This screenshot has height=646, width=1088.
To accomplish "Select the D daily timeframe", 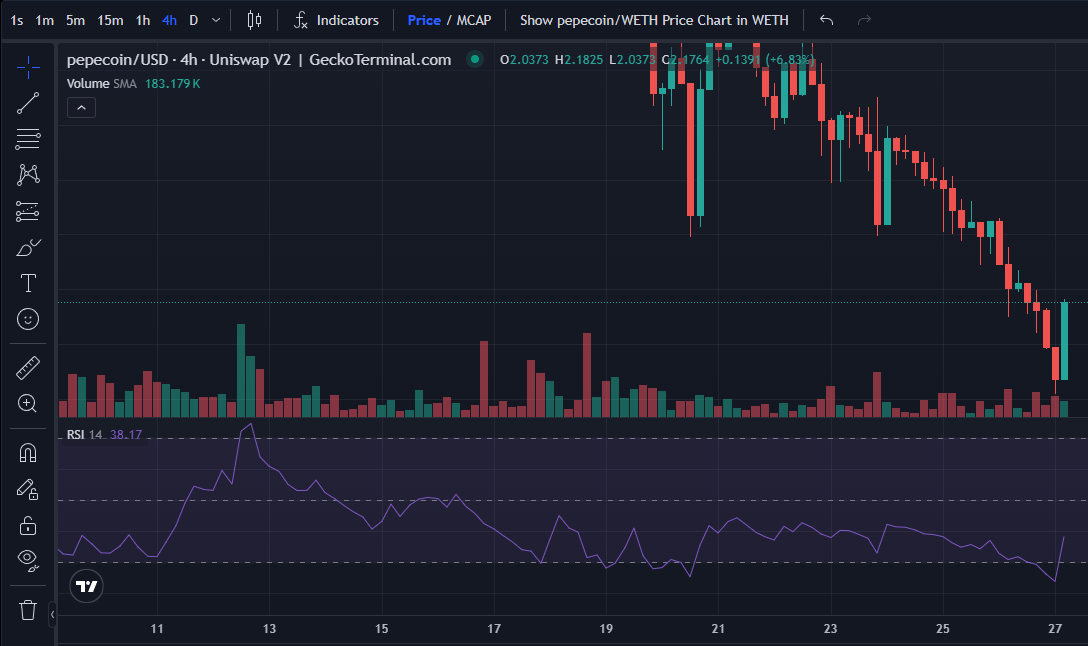I will click(x=194, y=20).
